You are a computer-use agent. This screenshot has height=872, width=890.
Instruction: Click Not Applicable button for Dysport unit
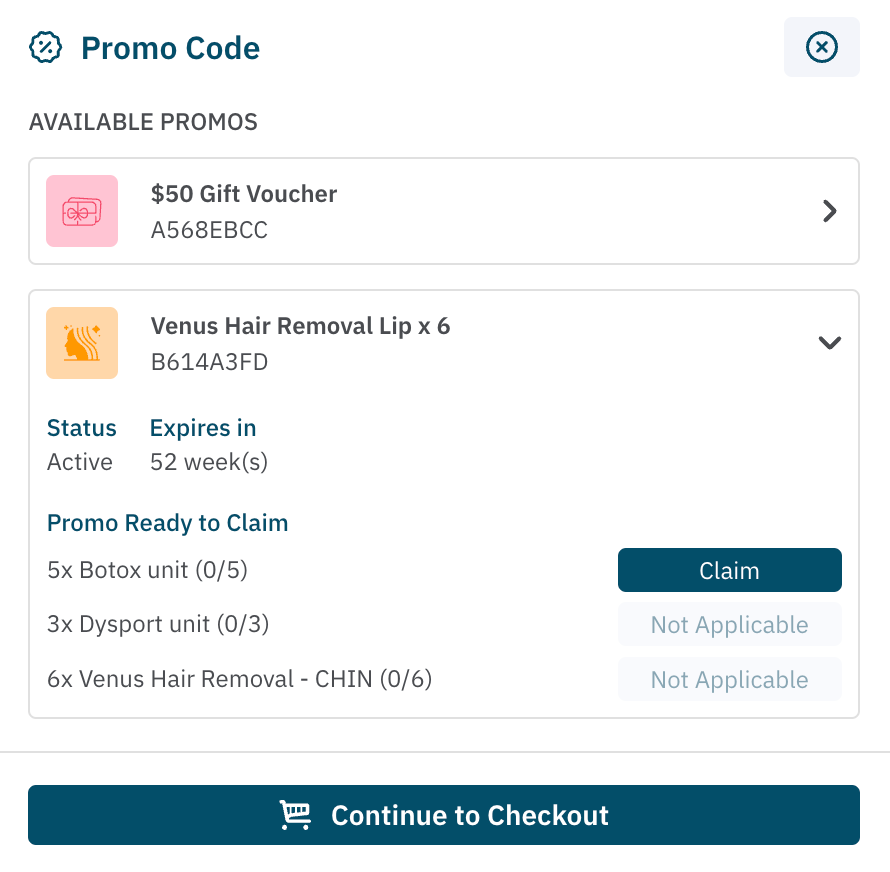[729, 625]
